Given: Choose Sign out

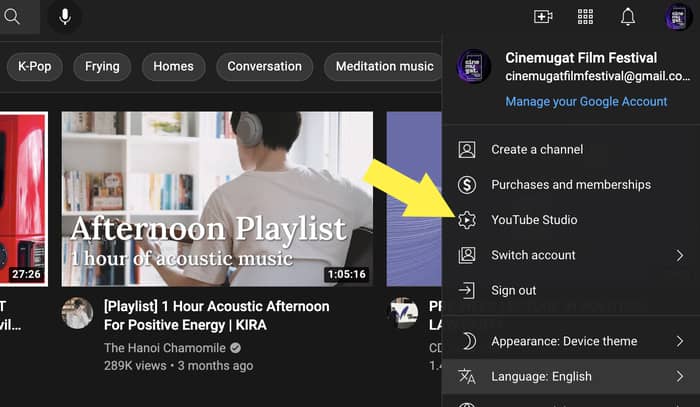Looking at the screenshot, I should tap(571, 291).
